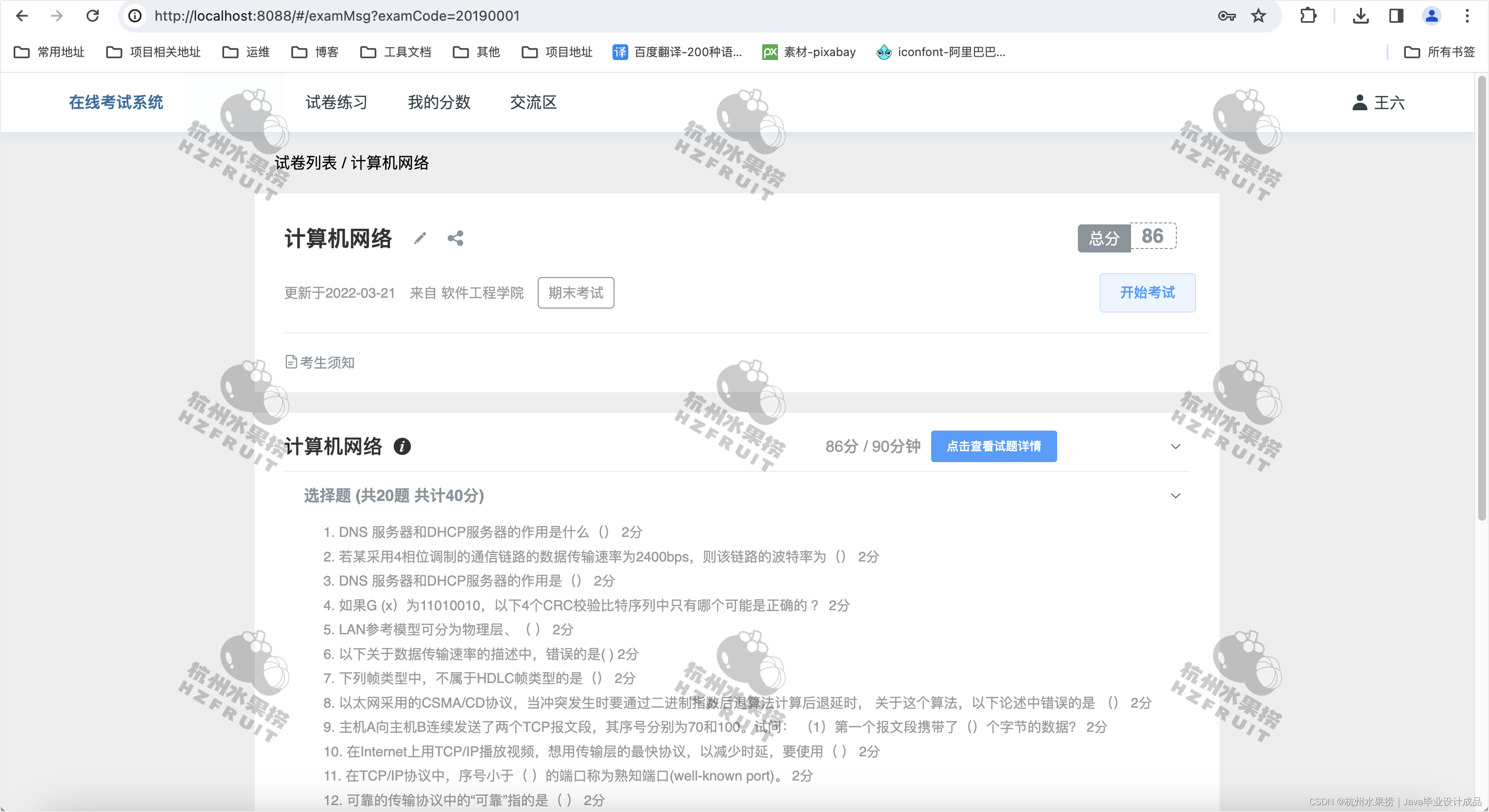This screenshot has height=812, width=1489.
Task: Bookmark this page with the star icon
Action: point(1259,16)
